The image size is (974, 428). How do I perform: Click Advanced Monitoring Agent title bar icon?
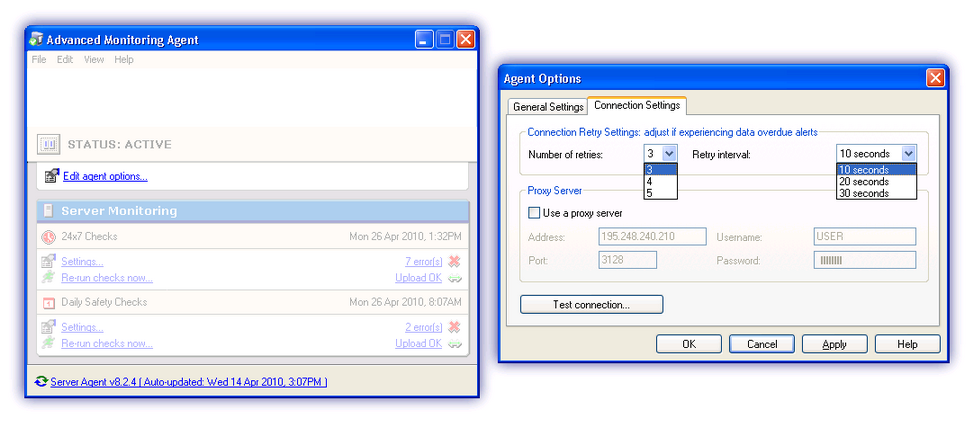[37, 40]
